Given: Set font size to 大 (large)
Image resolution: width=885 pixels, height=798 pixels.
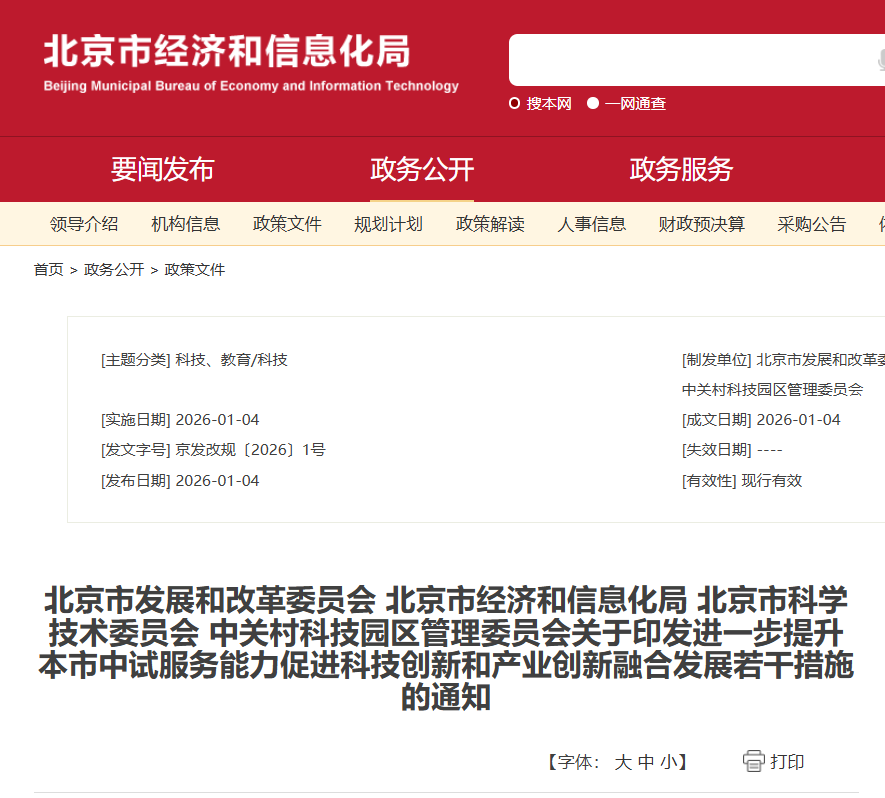Looking at the screenshot, I should 622,762.
